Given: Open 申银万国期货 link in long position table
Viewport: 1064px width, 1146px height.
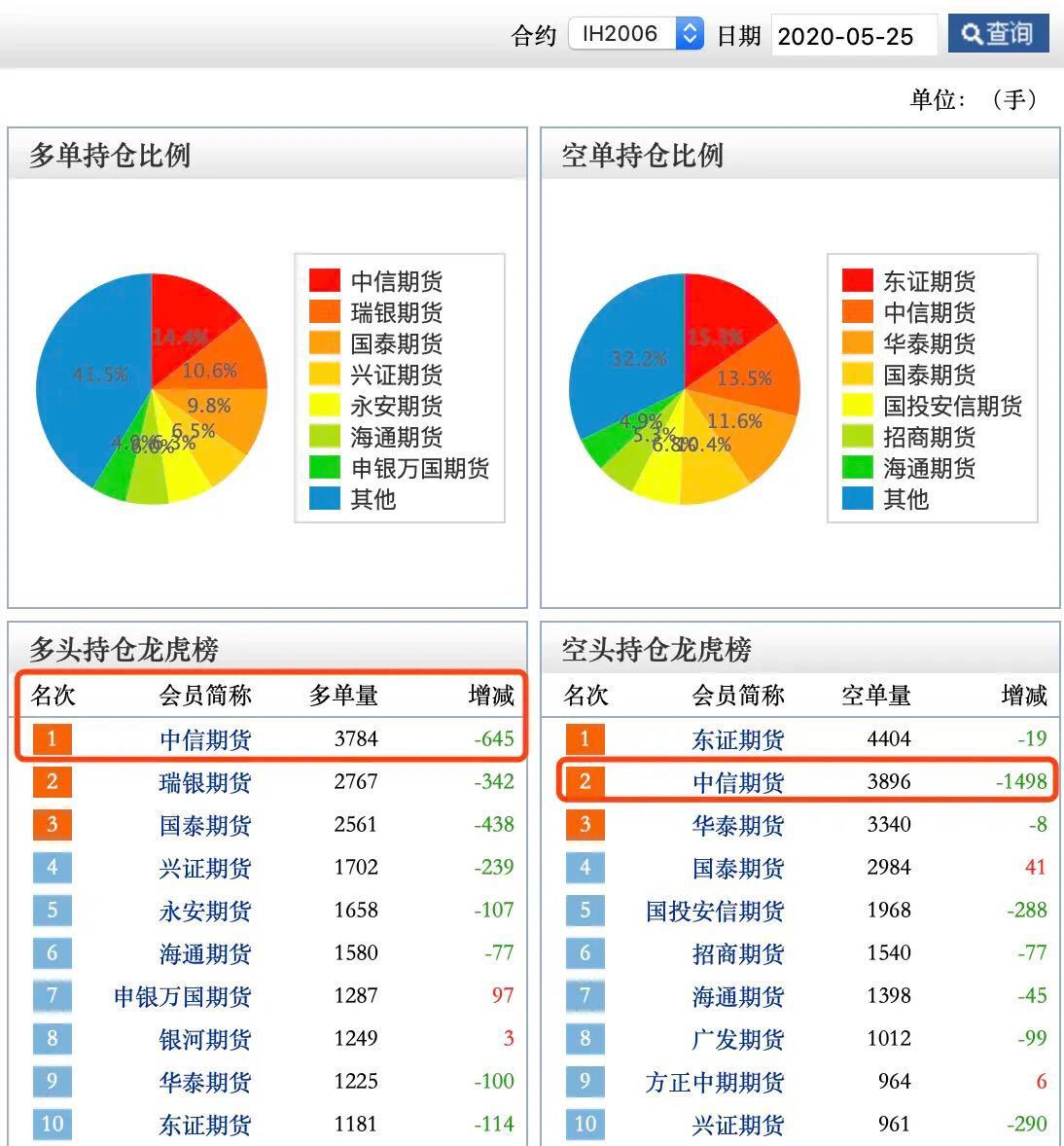Looking at the screenshot, I should pos(182,996).
